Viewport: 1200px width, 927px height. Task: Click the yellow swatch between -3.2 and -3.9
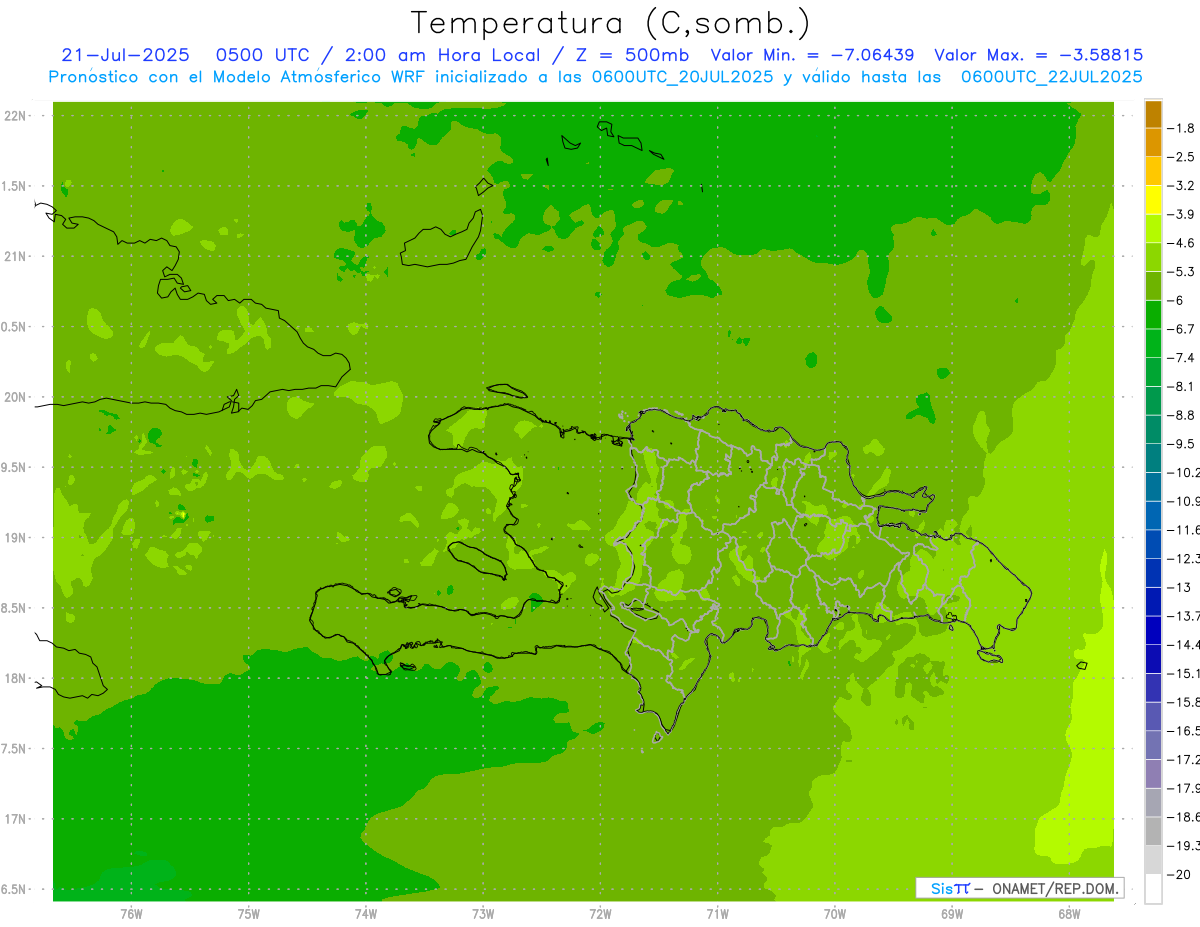(1153, 201)
